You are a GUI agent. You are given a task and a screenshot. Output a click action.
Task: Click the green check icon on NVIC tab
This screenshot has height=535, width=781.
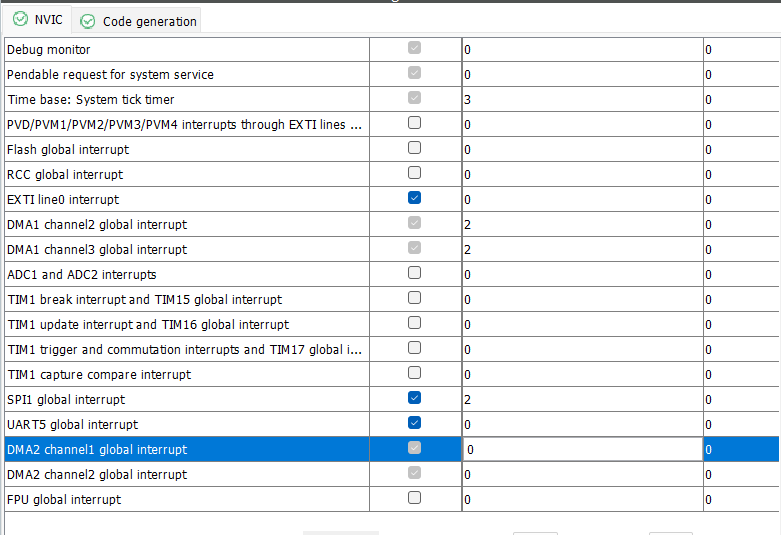(20, 20)
